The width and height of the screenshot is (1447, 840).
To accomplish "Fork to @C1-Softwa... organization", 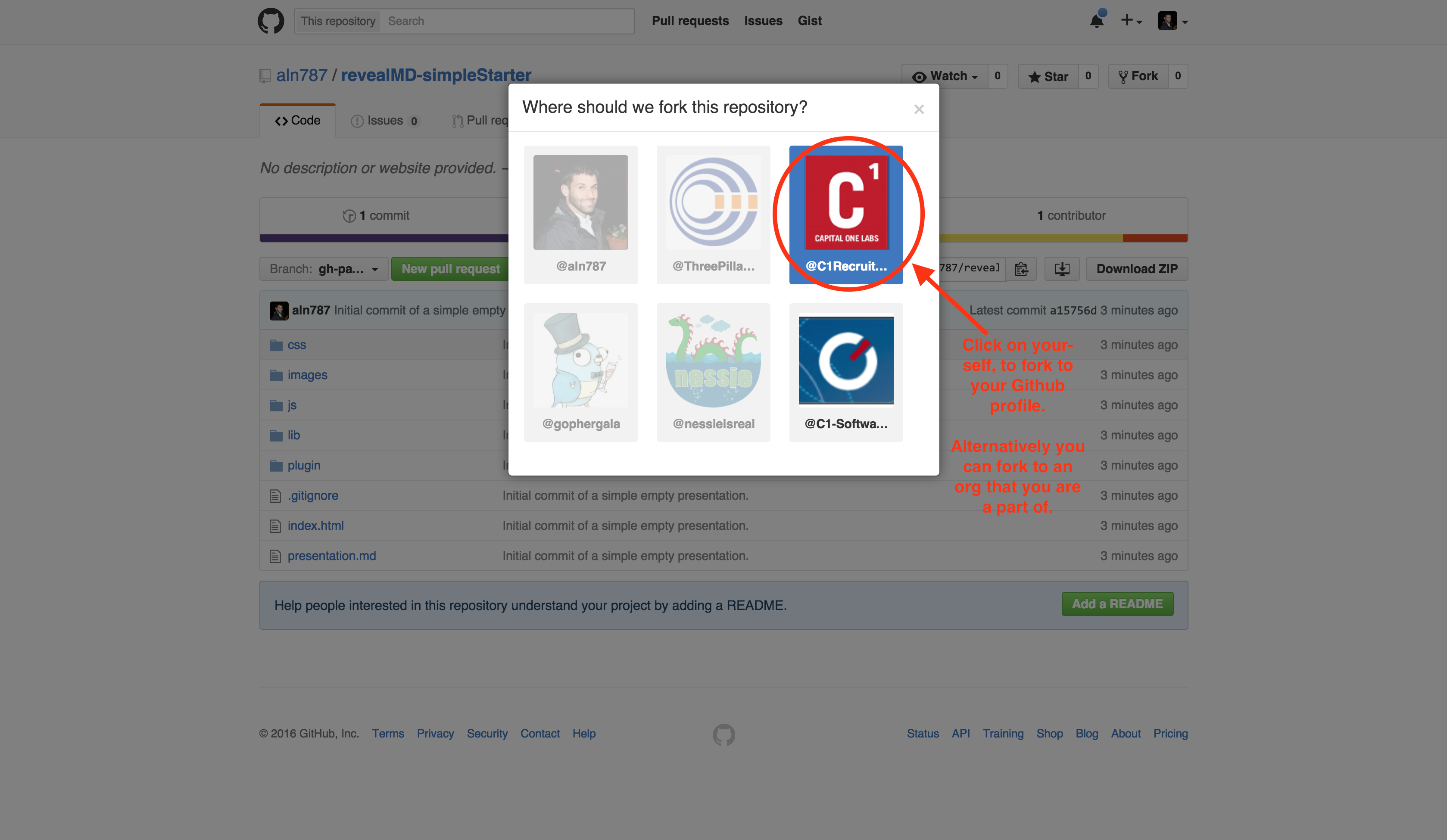I will coord(846,372).
